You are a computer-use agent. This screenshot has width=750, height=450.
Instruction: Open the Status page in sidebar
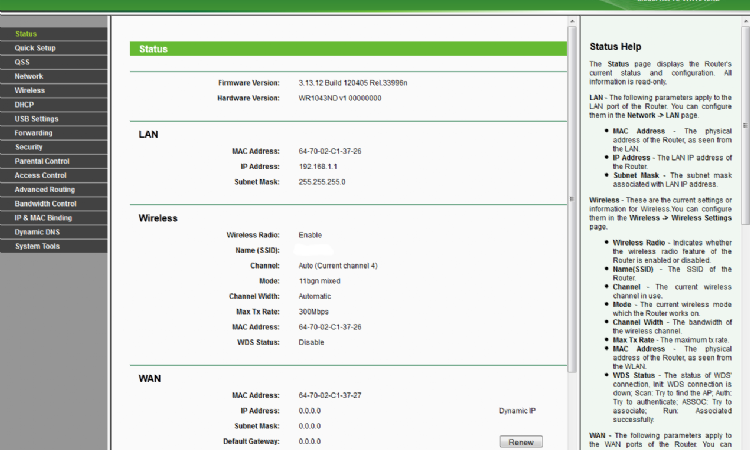27,34
